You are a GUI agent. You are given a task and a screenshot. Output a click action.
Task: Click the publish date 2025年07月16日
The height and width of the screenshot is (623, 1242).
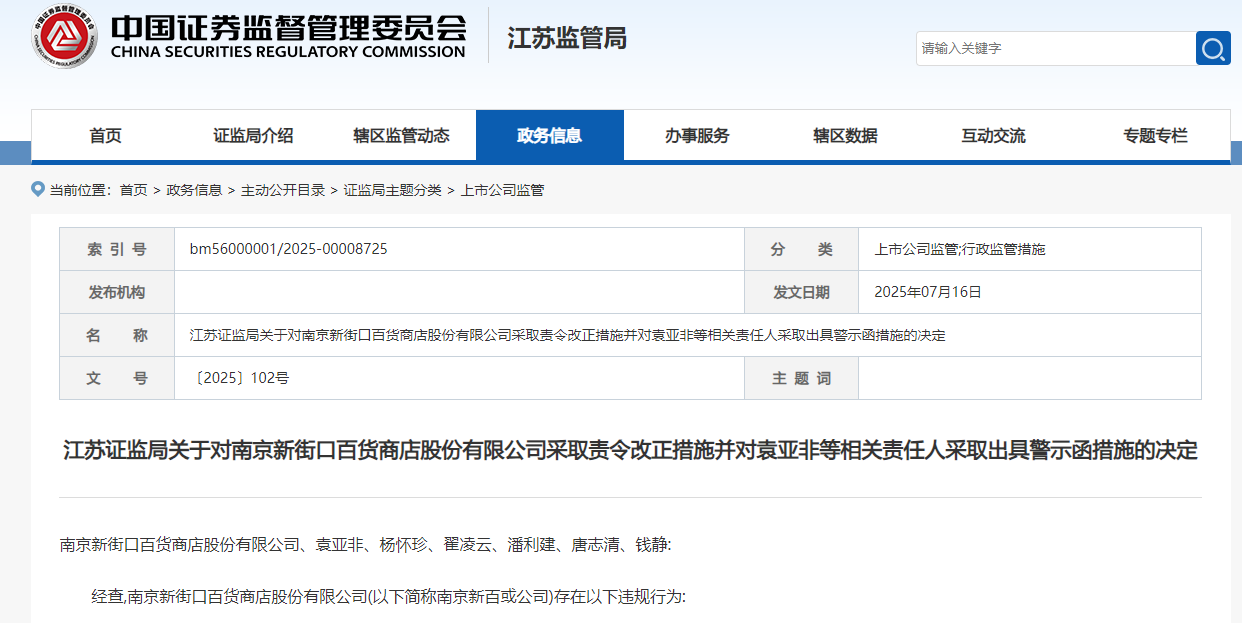point(928,292)
